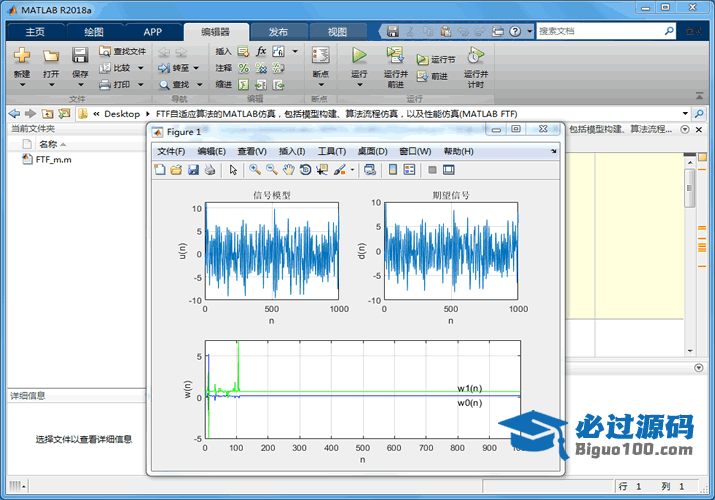The image size is (715, 500).
Task: Select FTF_m.m in the current folder panel
Action: [x=47, y=160]
